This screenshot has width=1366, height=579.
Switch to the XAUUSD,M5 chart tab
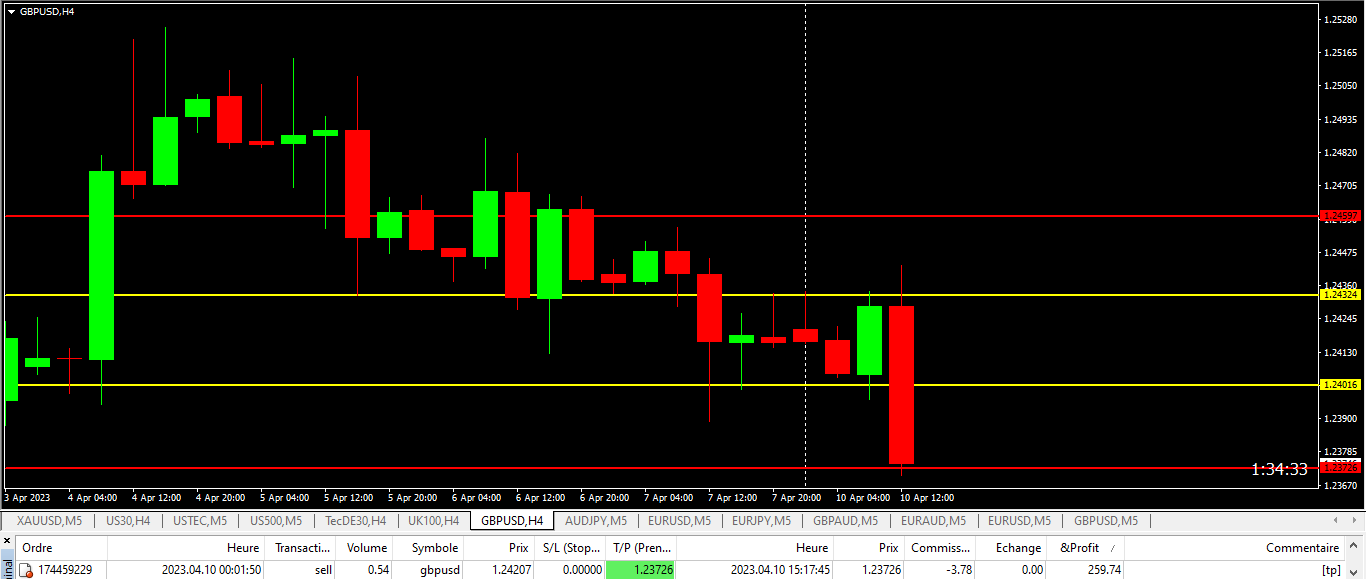[x=50, y=521]
